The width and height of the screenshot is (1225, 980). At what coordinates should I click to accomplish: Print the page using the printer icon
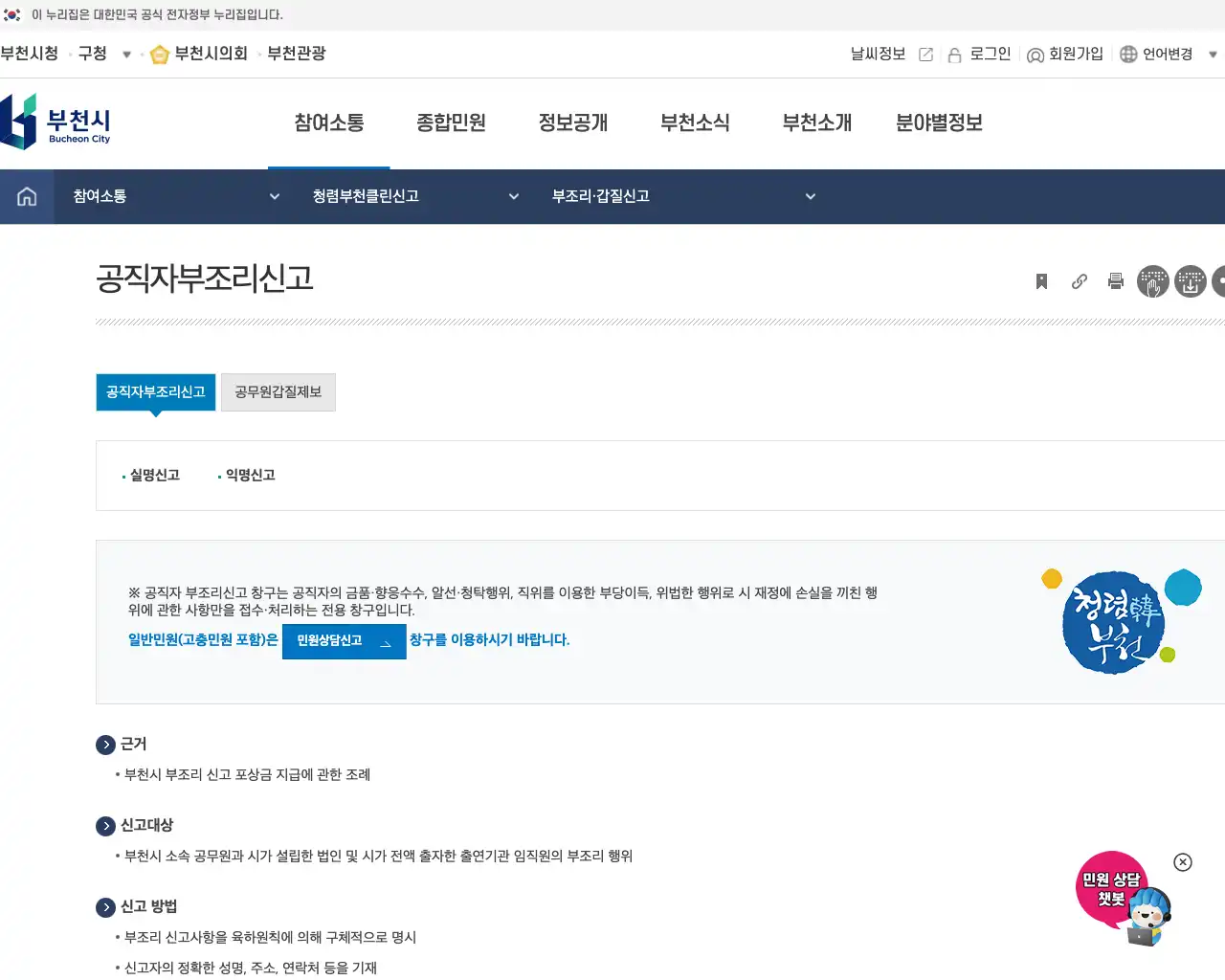click(x=1115, y=281)
